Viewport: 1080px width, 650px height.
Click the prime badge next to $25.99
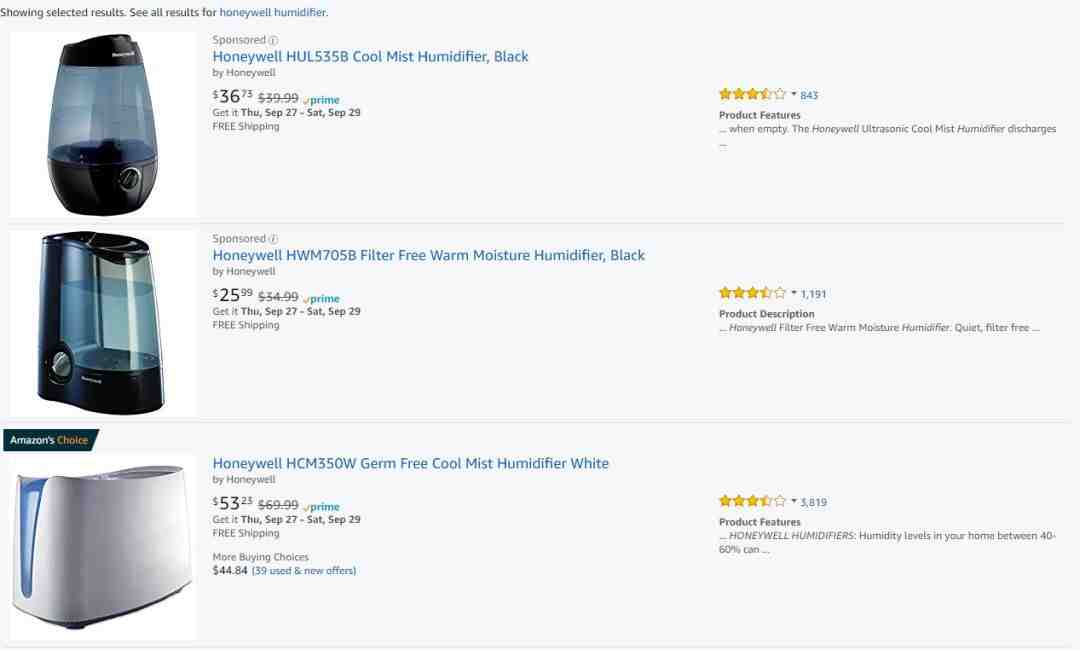[x=321, y=298]
